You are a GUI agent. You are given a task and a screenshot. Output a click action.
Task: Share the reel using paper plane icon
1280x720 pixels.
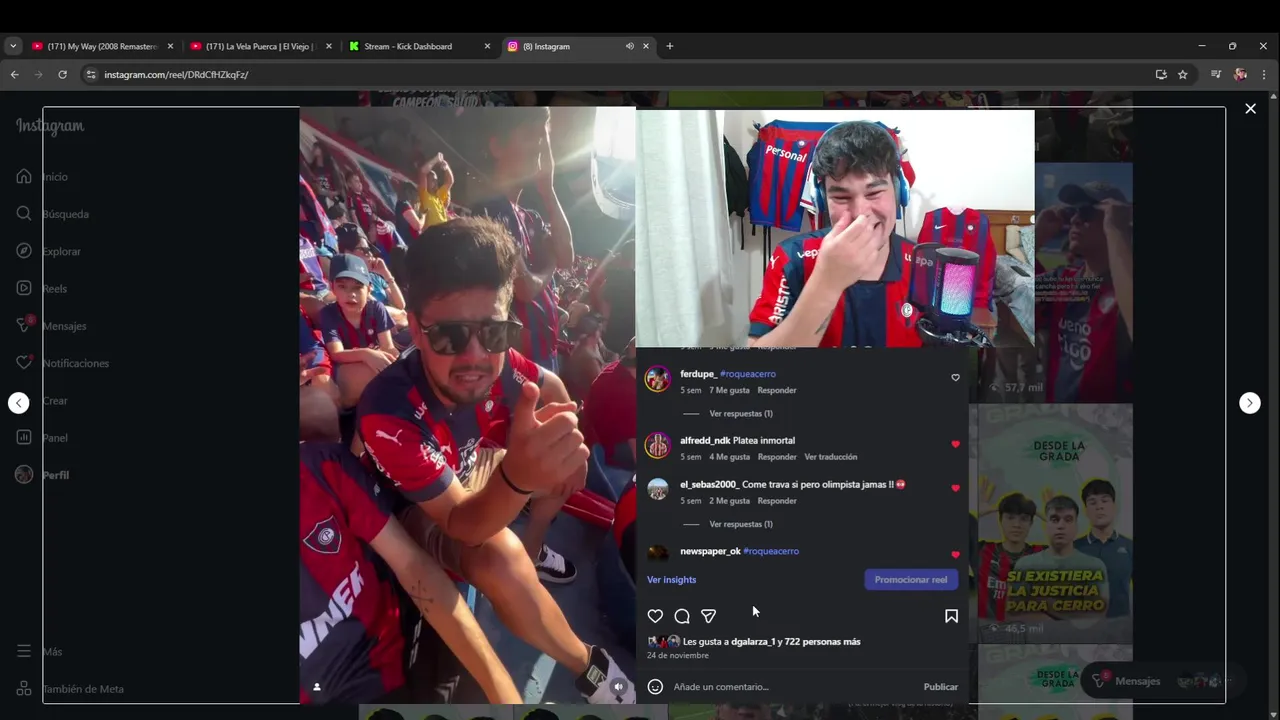(x=708, y=616)
